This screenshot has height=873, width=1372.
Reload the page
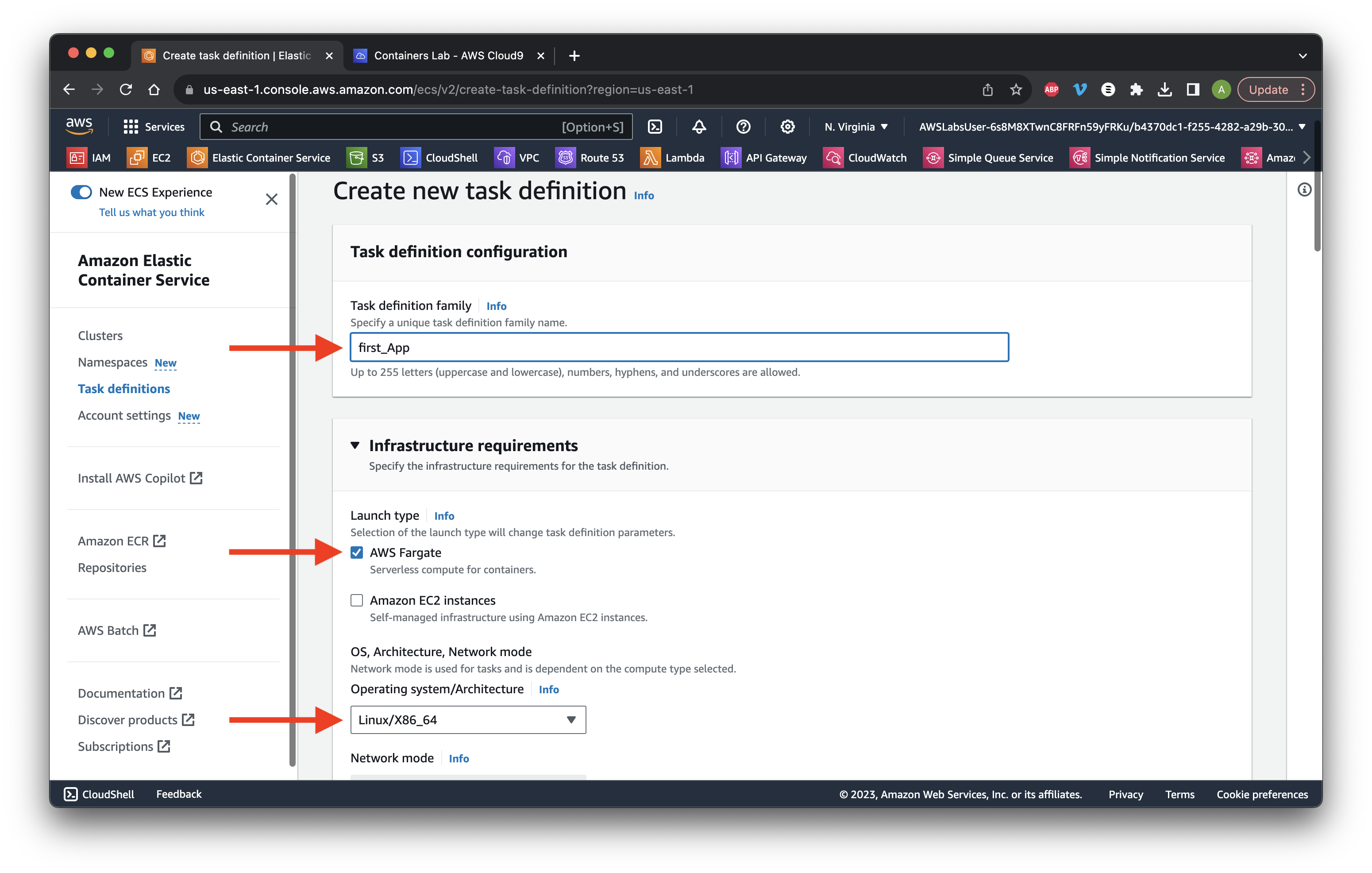coord(126,89)
